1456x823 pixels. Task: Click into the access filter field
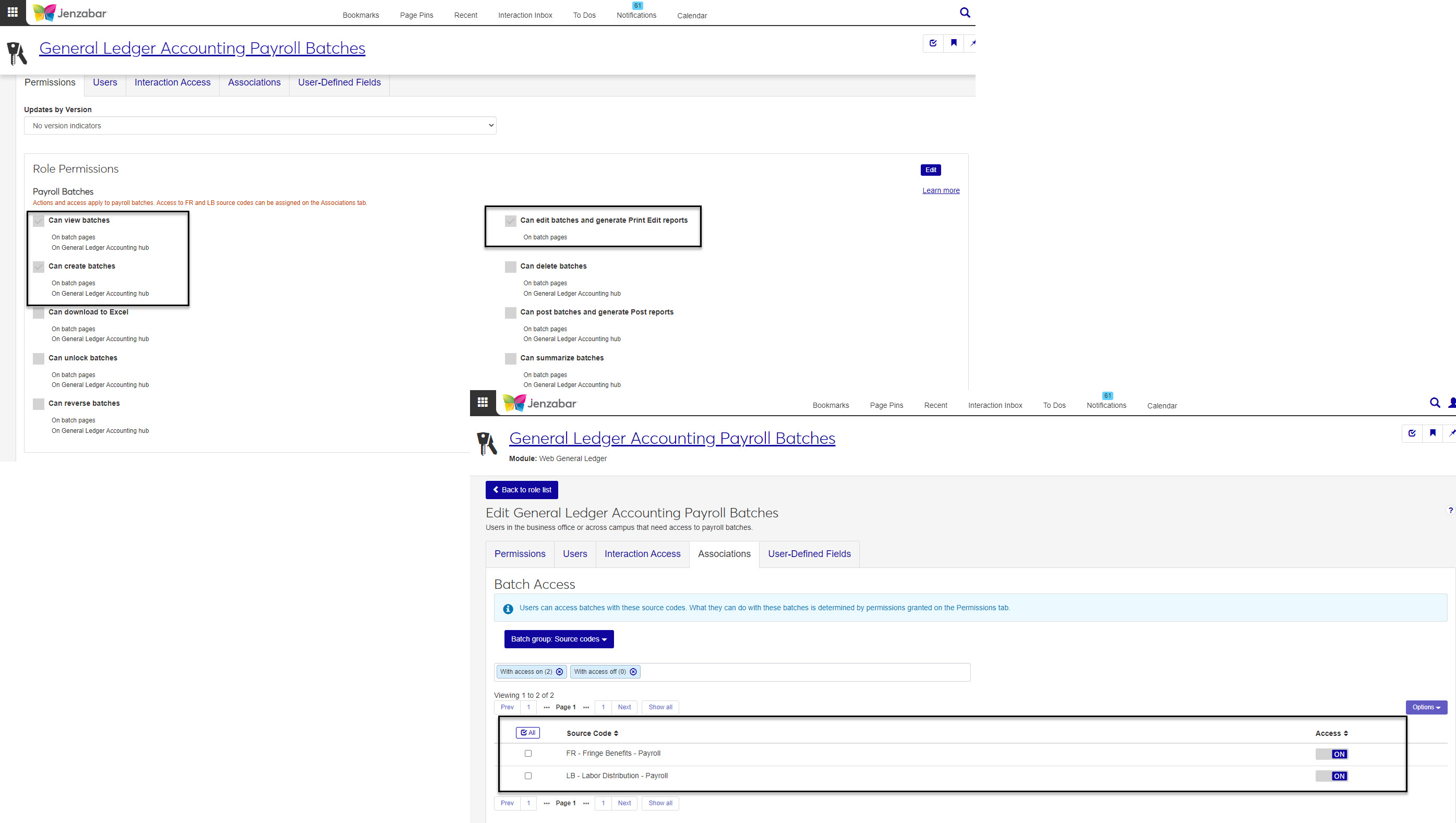pyautogui.click(x=803, y=672)
